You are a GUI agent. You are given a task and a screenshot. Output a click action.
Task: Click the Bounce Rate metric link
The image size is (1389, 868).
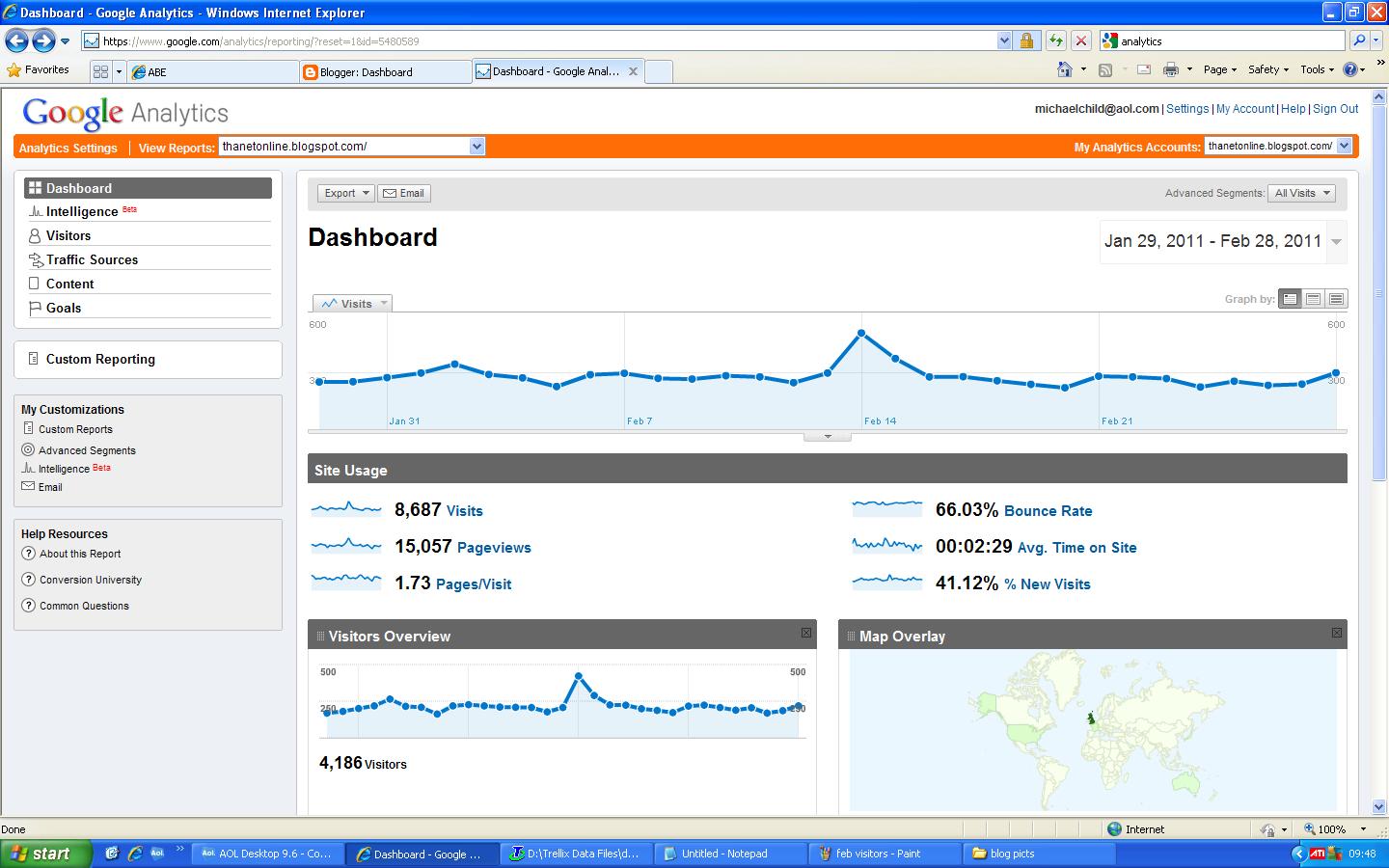1049,511
